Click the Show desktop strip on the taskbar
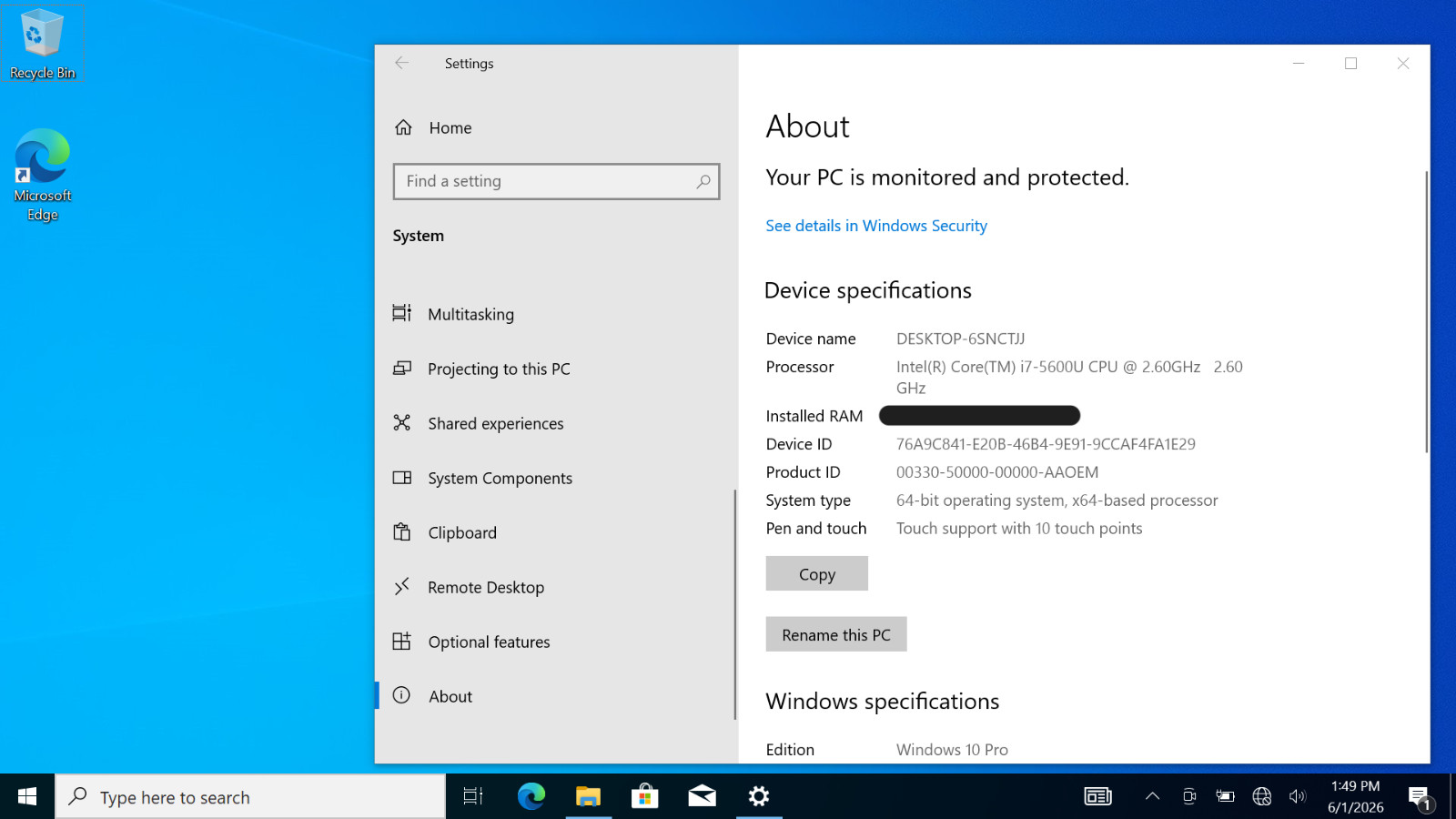 (1452, 796)
